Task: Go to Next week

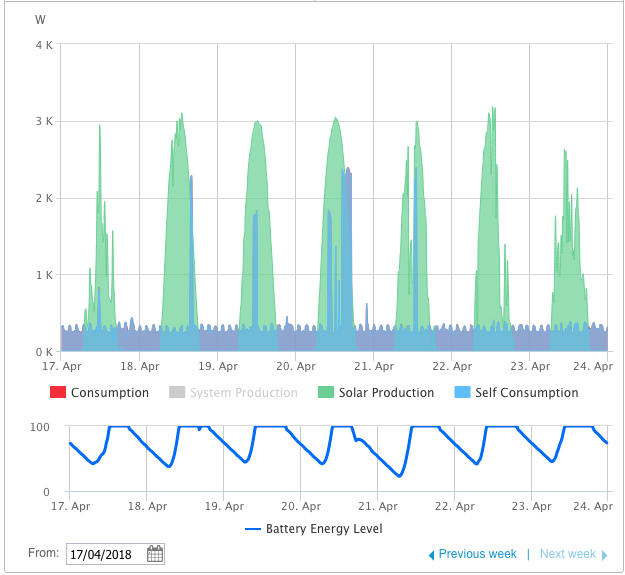Action: [x=568, y=554]
